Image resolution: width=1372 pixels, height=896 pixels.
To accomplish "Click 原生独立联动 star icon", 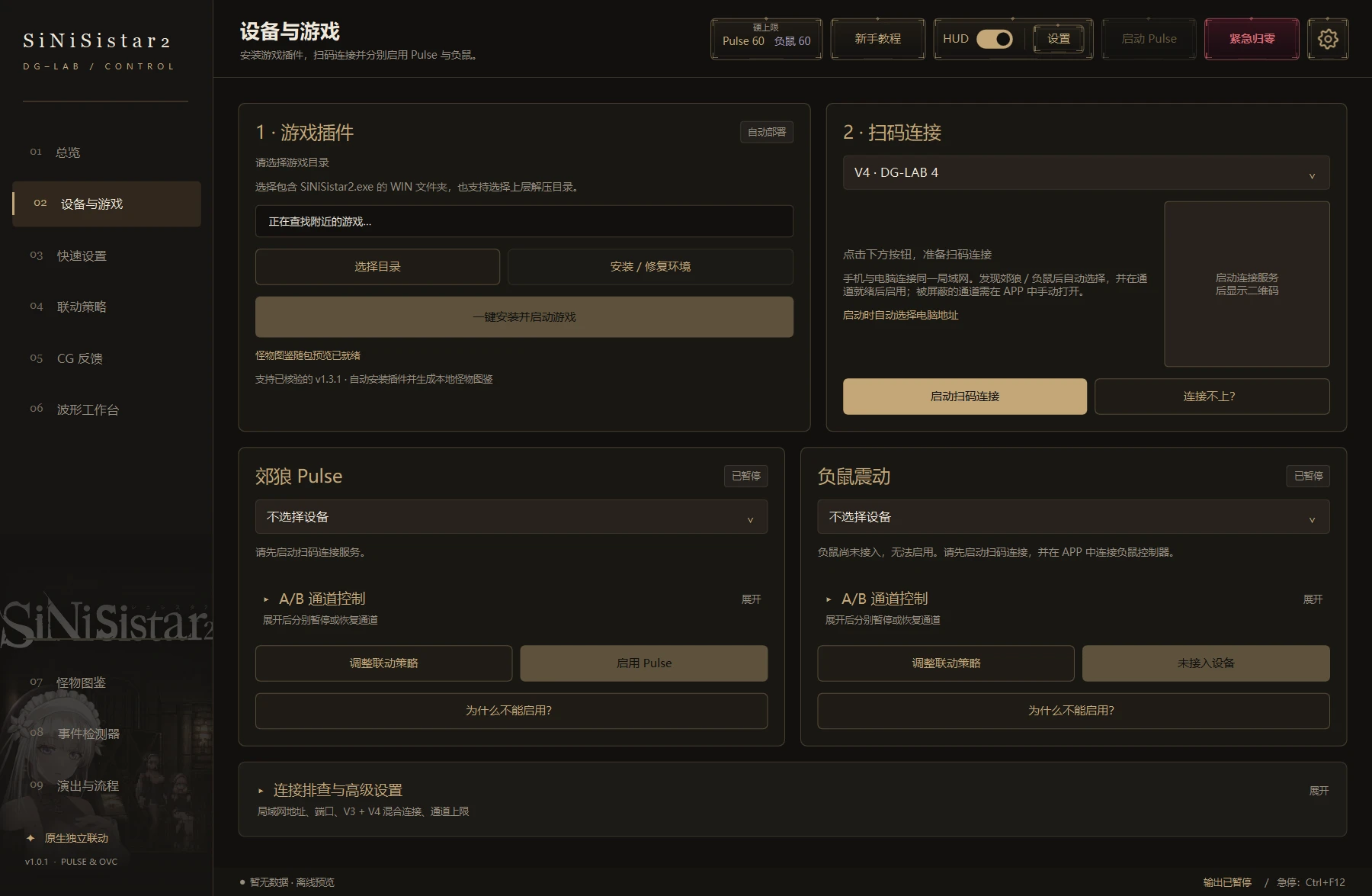I will click(30, 838).
